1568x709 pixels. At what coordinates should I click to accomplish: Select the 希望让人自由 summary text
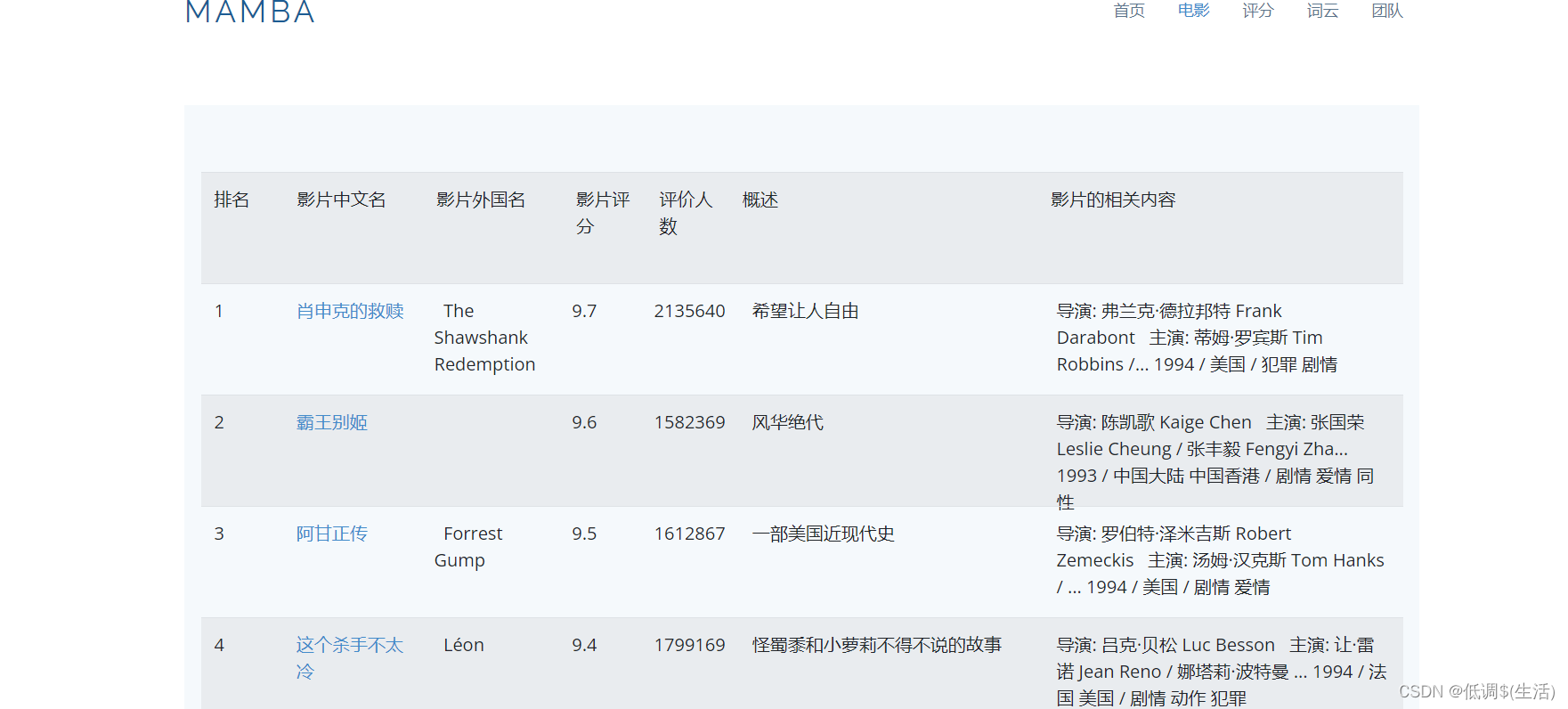tap(806, 311)
